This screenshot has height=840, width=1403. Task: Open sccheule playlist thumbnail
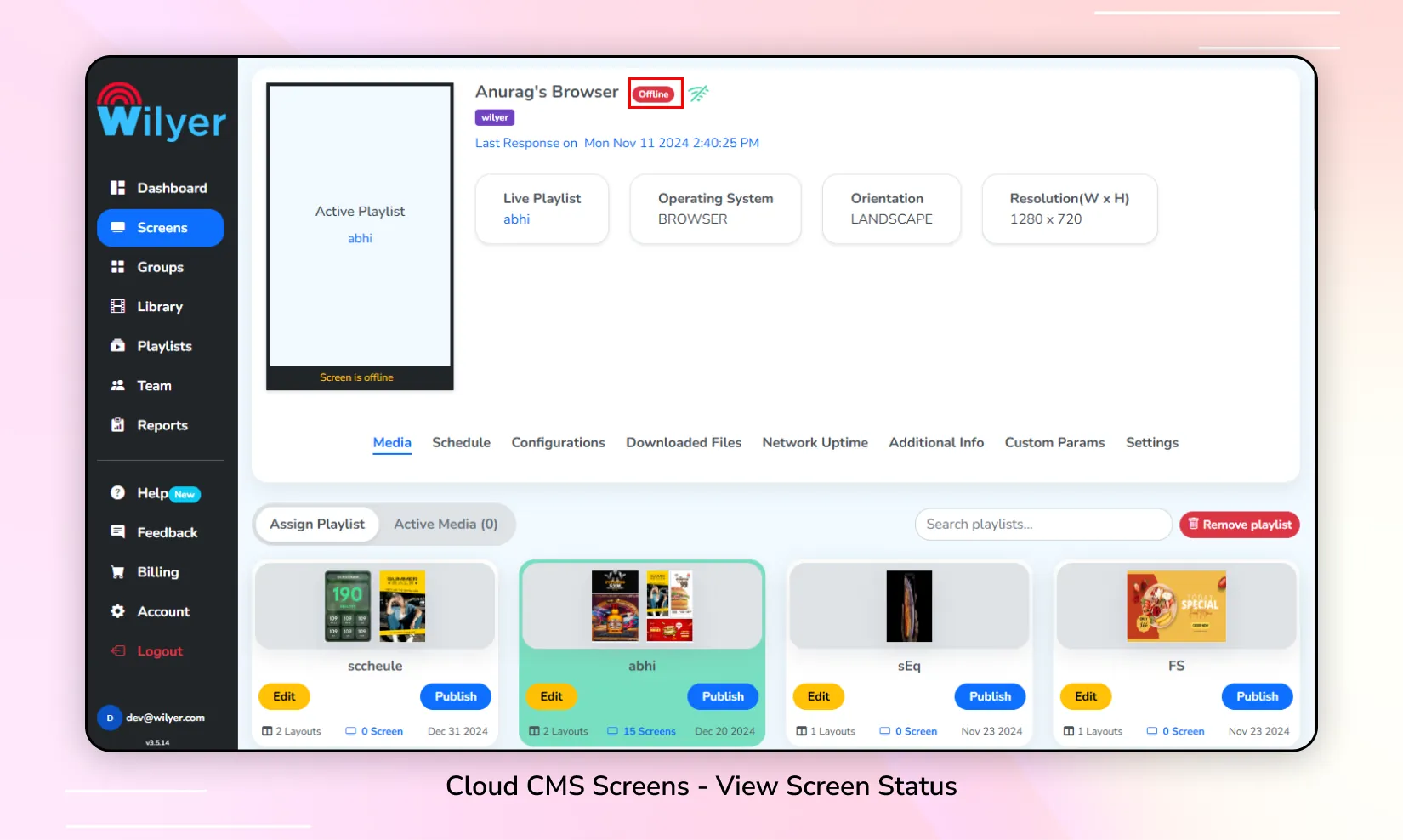point(375,605)
